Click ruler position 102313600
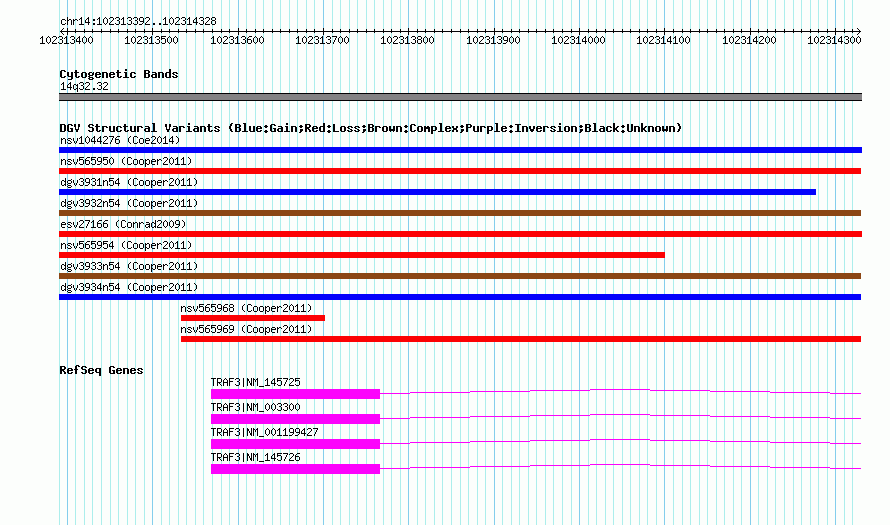890x525 pixels. 237,40
